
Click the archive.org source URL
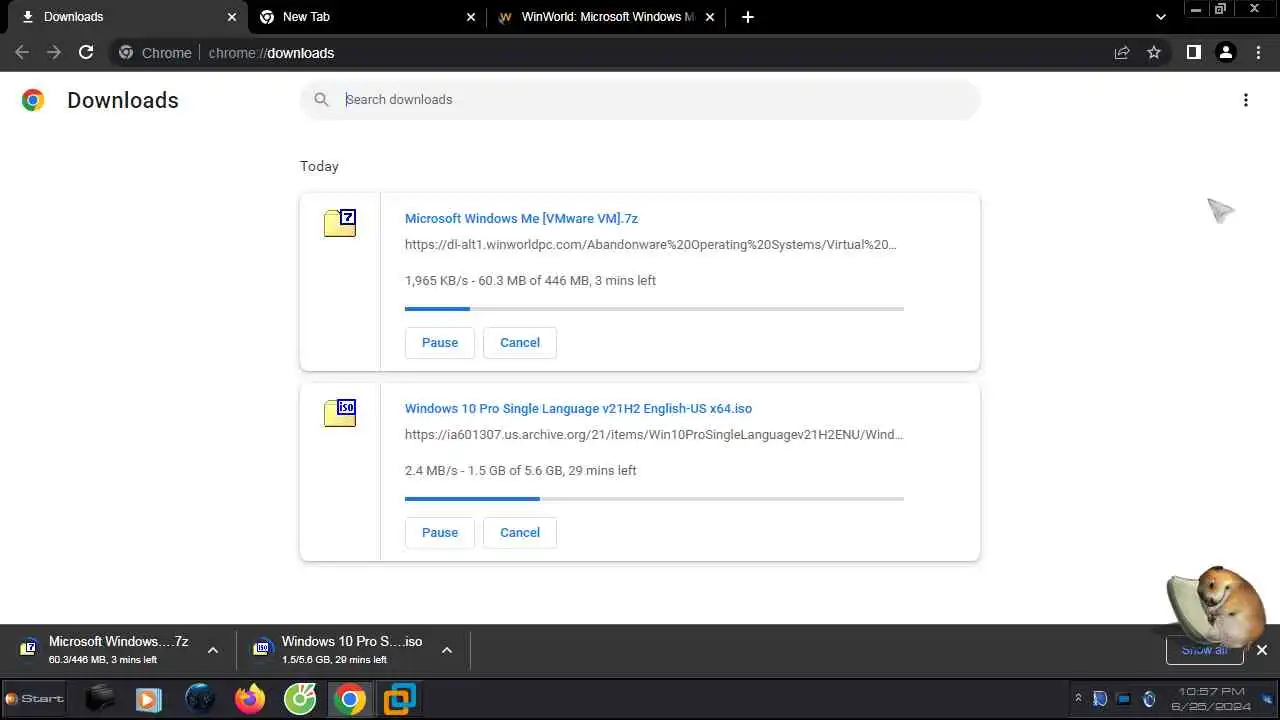pyautogui.click(x=653, y=434)
